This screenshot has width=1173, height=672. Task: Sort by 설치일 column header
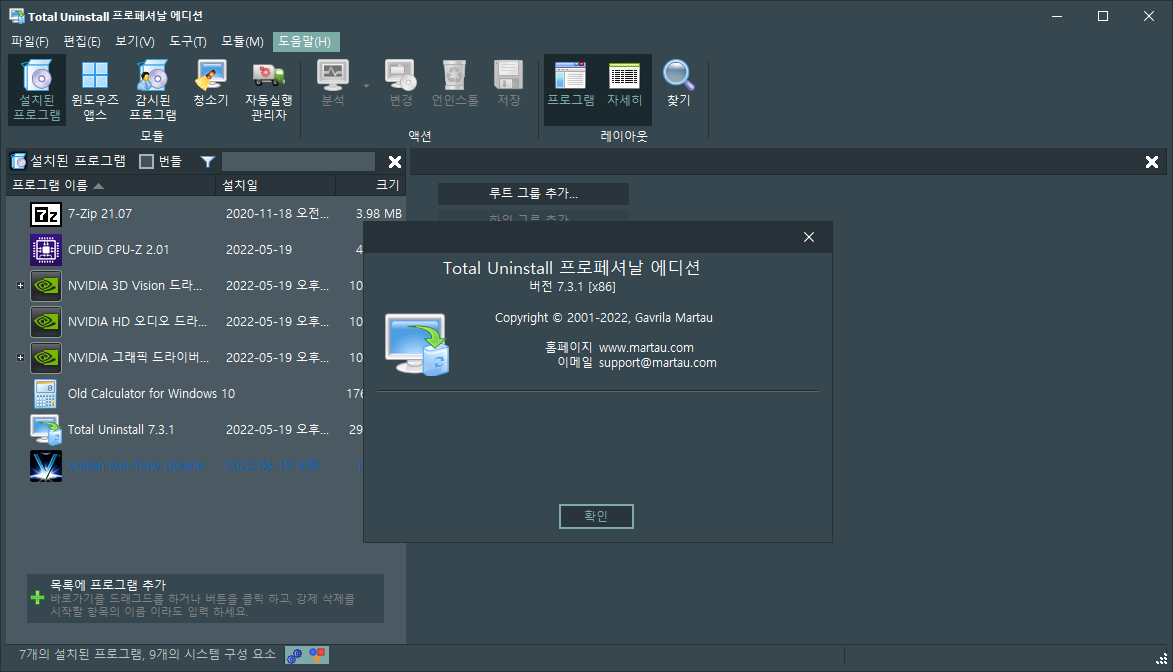pyautogui.click(x=275, y=185)
